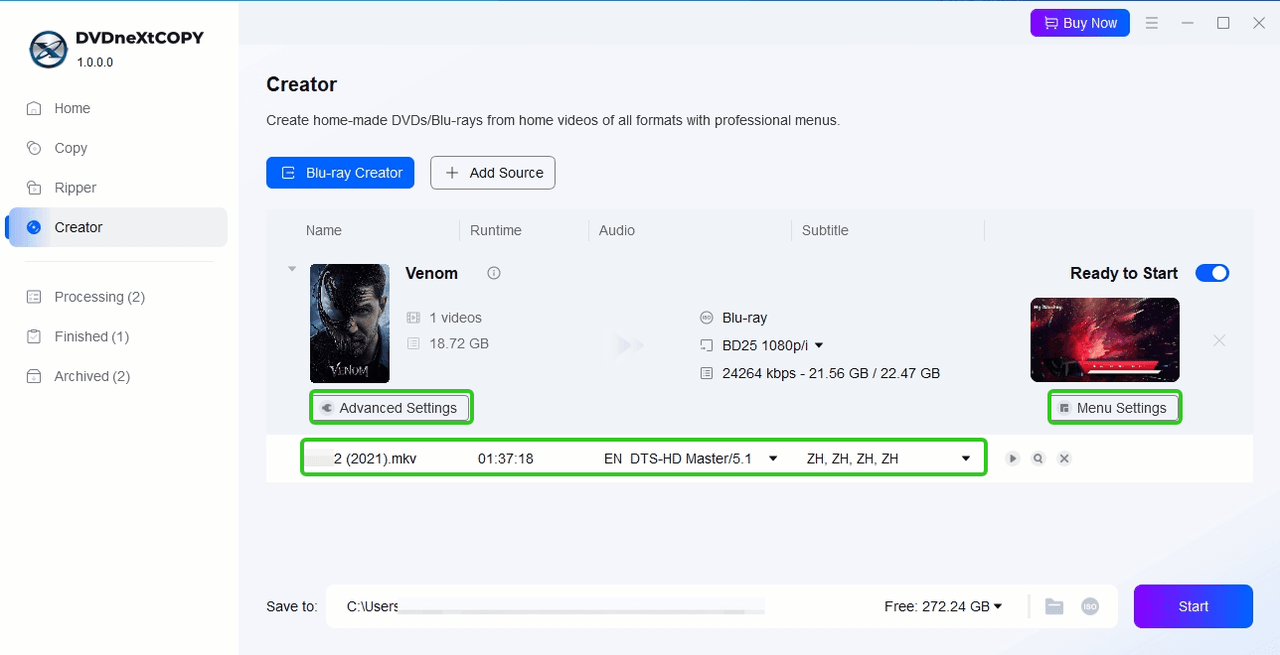Select the Creator sidebar item
This screenshot has width=1280, height=655.
117,227
